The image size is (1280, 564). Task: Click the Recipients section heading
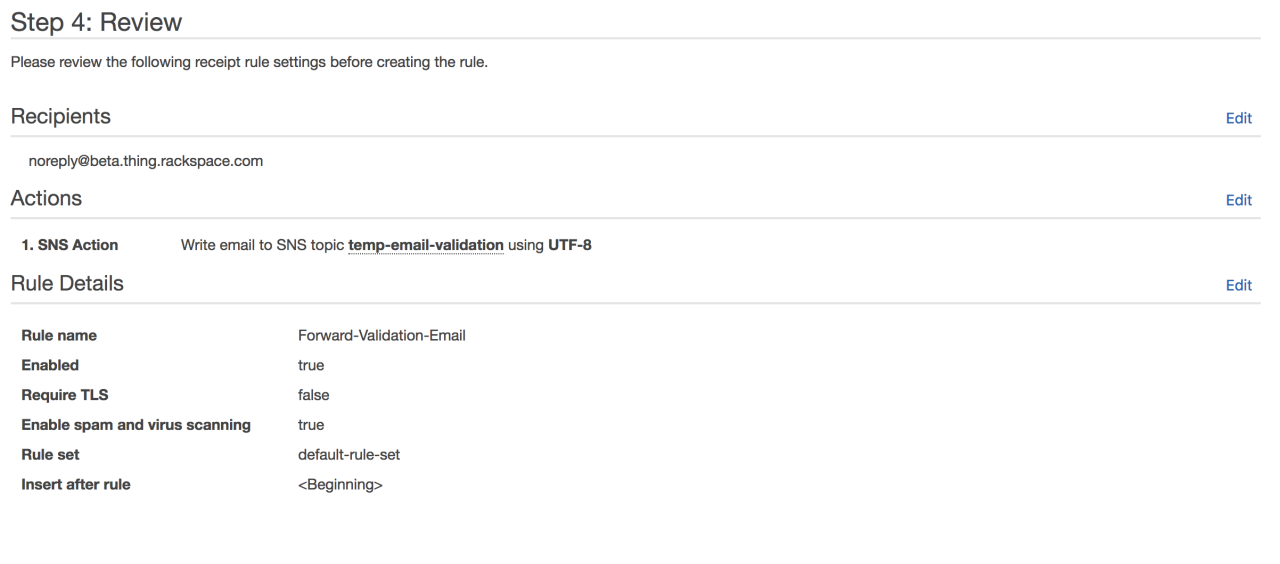[61, 117]
